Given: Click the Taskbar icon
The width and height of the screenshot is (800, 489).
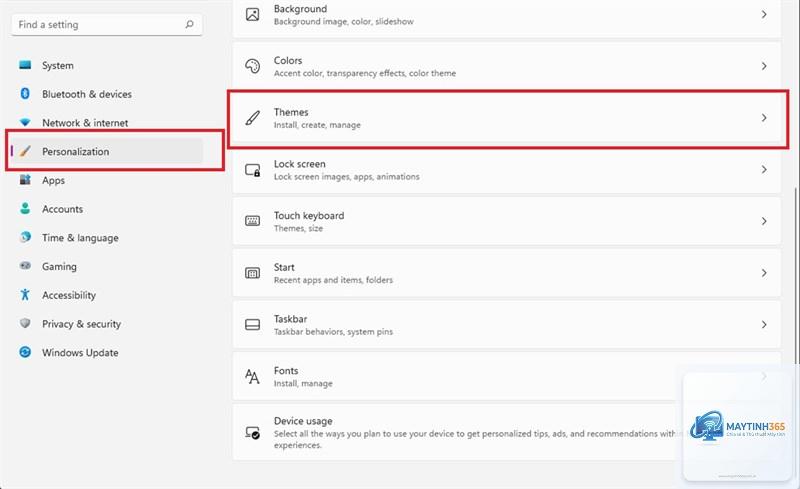Looking at the screenshot, I should 253,325.
